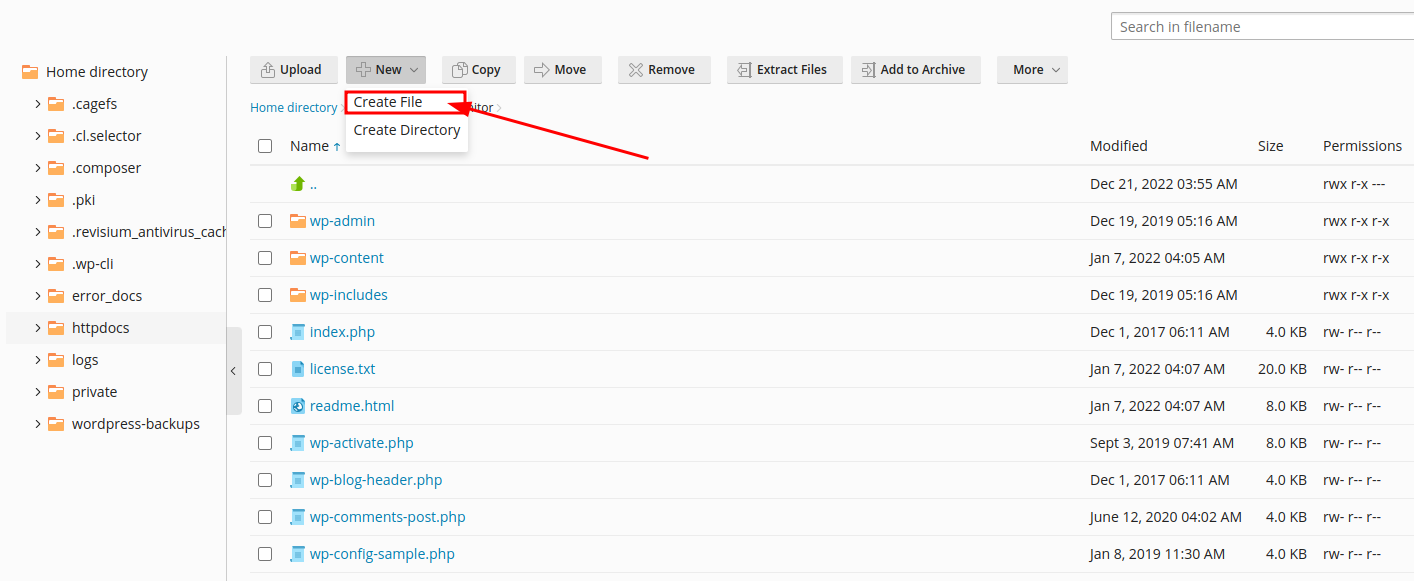1414x581 pixels.
Task: Select Create Directory menu entry
Action: pos(407,130)
